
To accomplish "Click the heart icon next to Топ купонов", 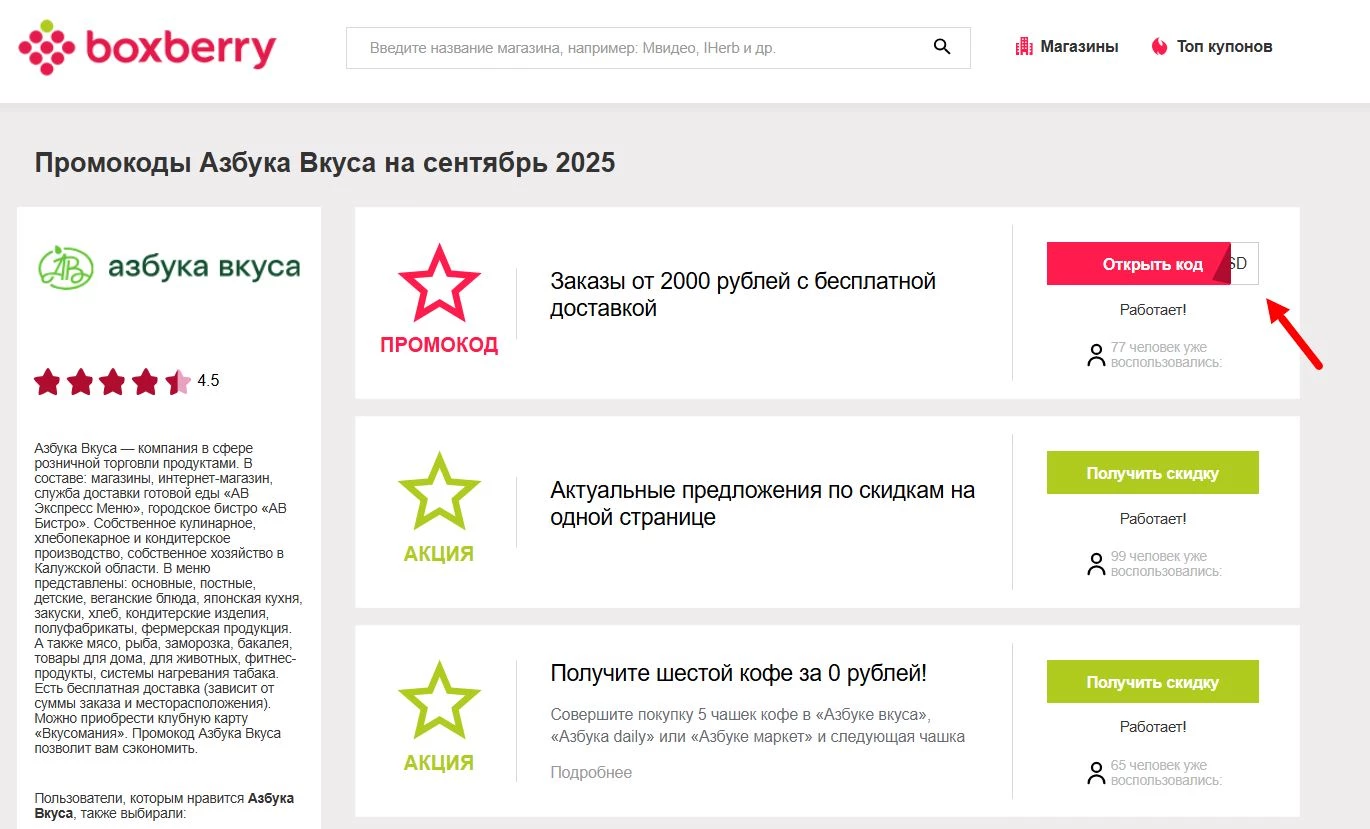I will [1158, 46].
